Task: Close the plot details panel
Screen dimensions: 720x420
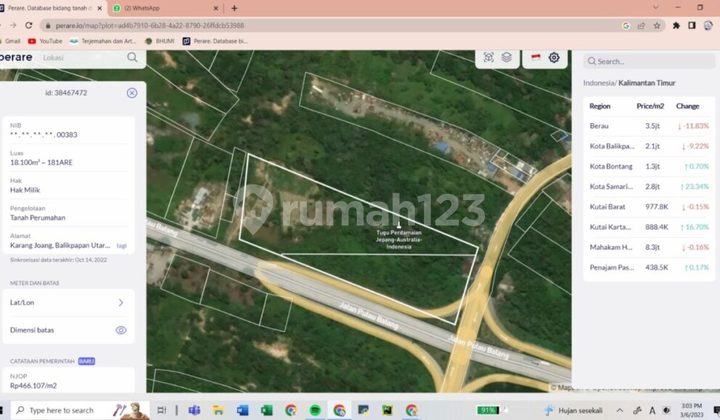Action: (132, 93)
